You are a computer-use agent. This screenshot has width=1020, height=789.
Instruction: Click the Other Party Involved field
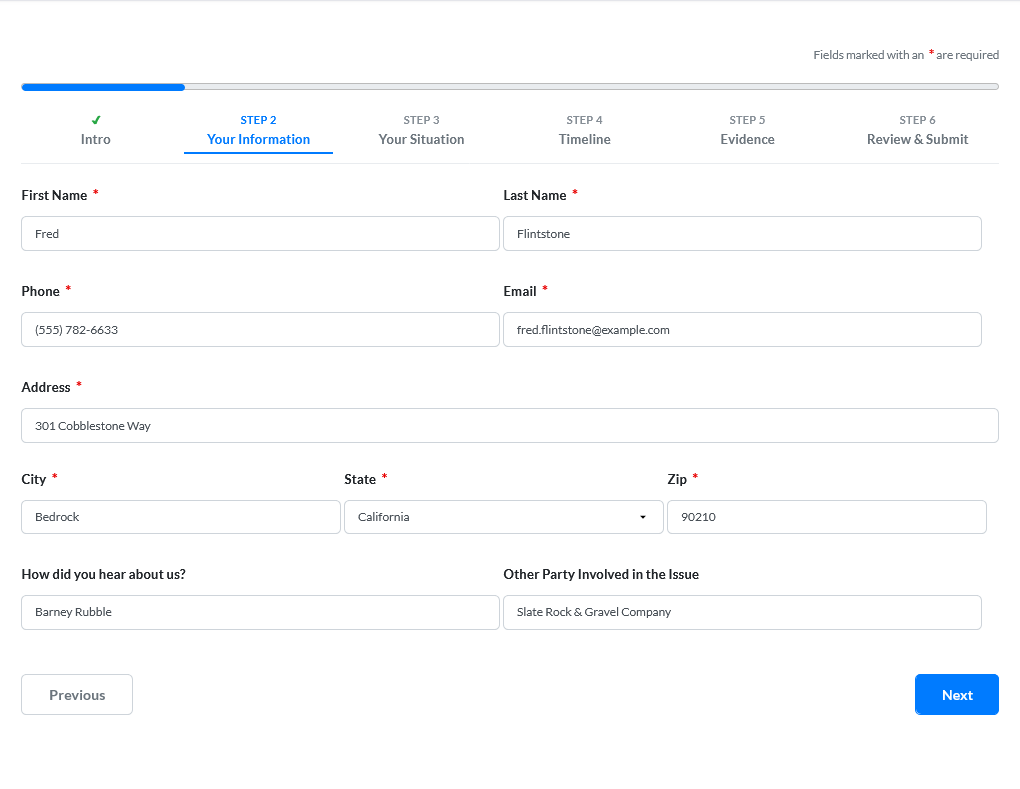(742, 612)
